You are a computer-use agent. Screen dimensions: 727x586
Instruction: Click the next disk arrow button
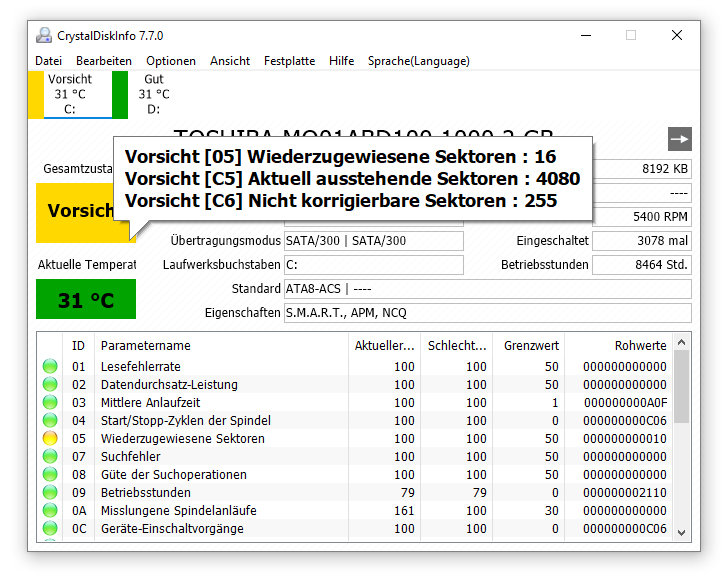[x=680, y=139]
